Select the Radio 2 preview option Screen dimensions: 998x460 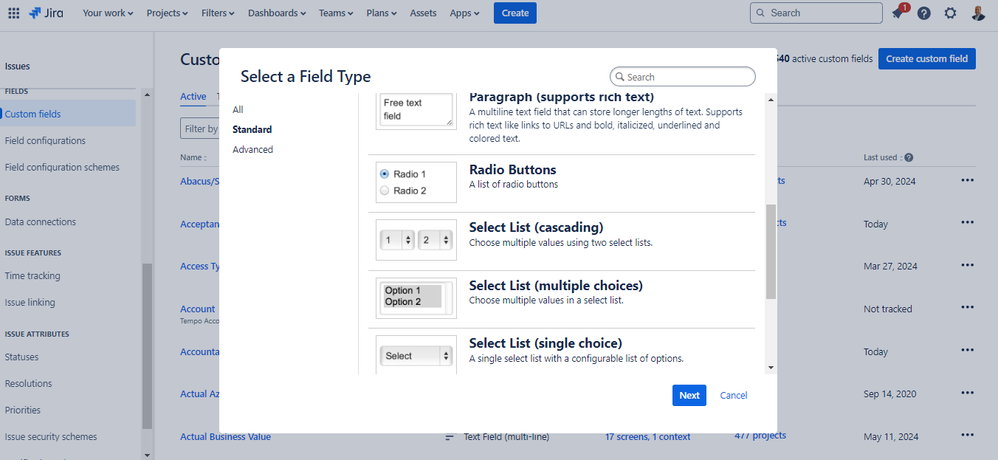pos(385,191)
